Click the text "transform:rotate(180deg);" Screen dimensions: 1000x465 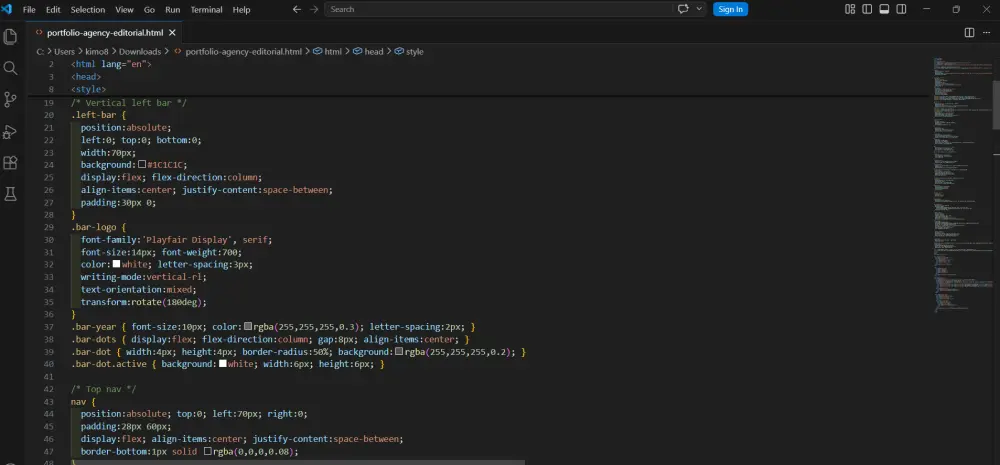(x=144, y=302)
